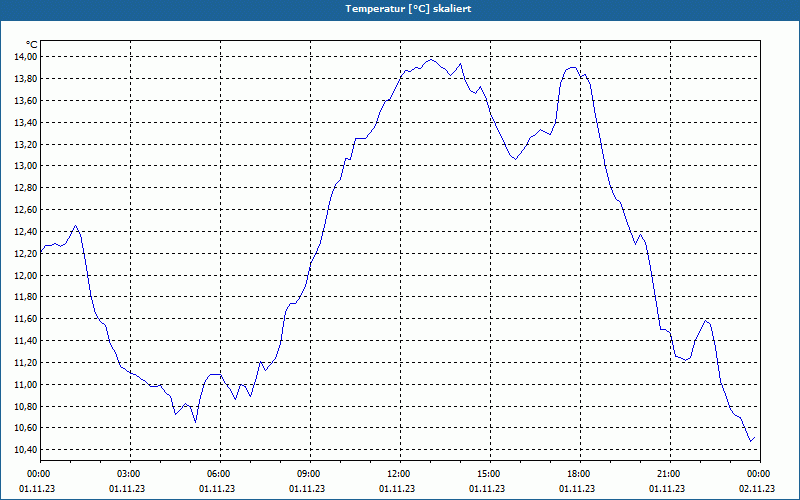Image resolution: width=800 pixels, height=500 pixels.
Task: Select the 10,80 y-axis label
Action: 25,407
